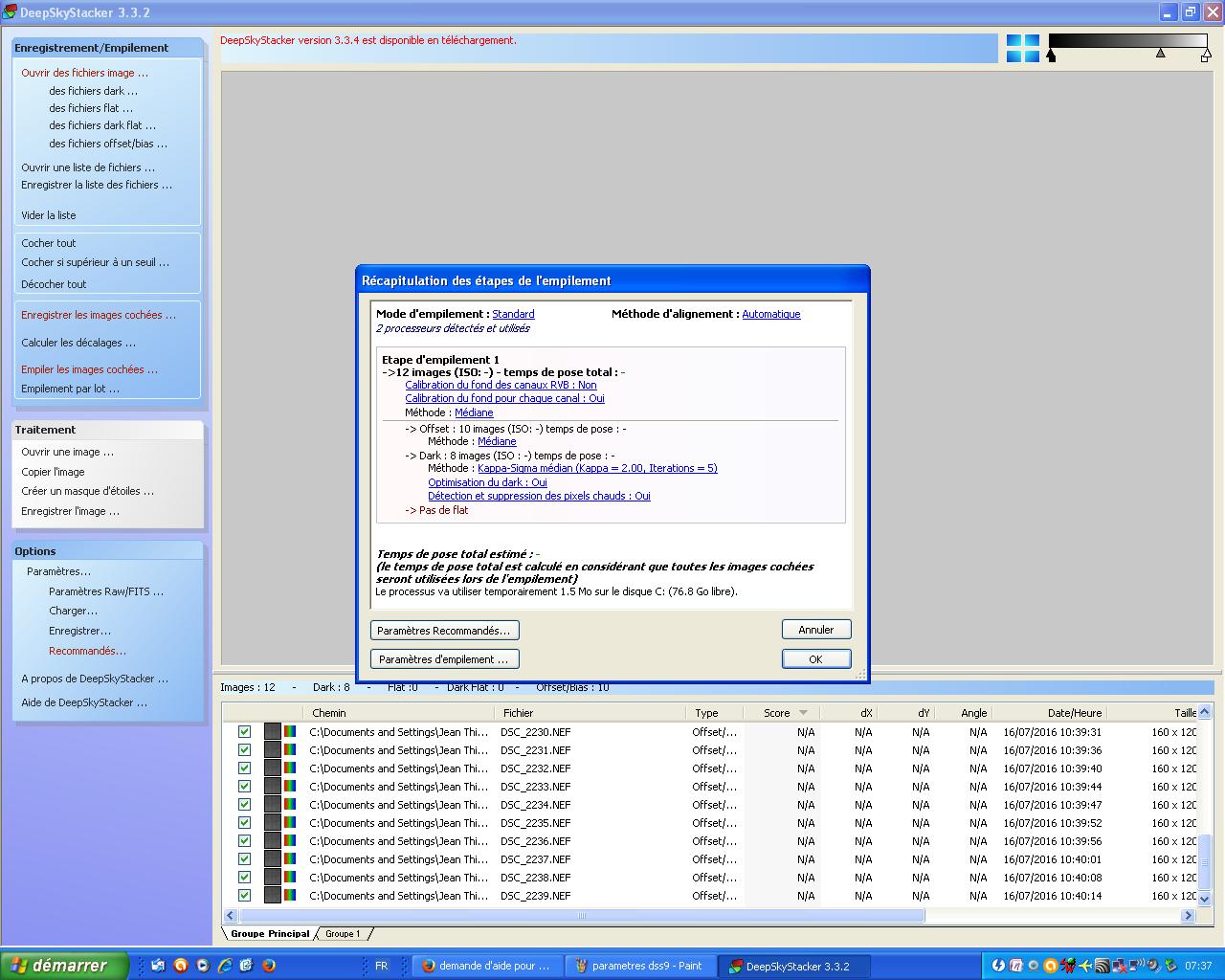The image size is (1225, 980).
Task: Launch Internet Explorer from the quick launch bar
Action: 225,966
